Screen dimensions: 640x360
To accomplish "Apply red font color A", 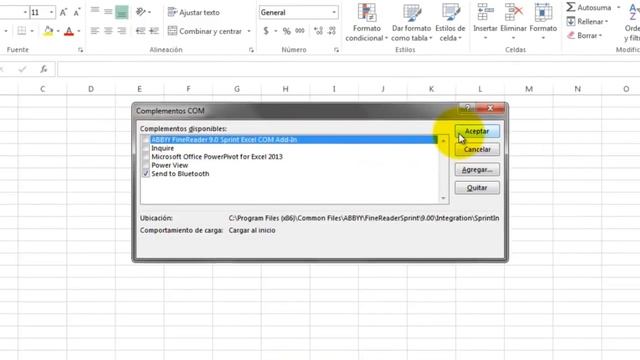I will pyautogui.click(x=69, y=31).
